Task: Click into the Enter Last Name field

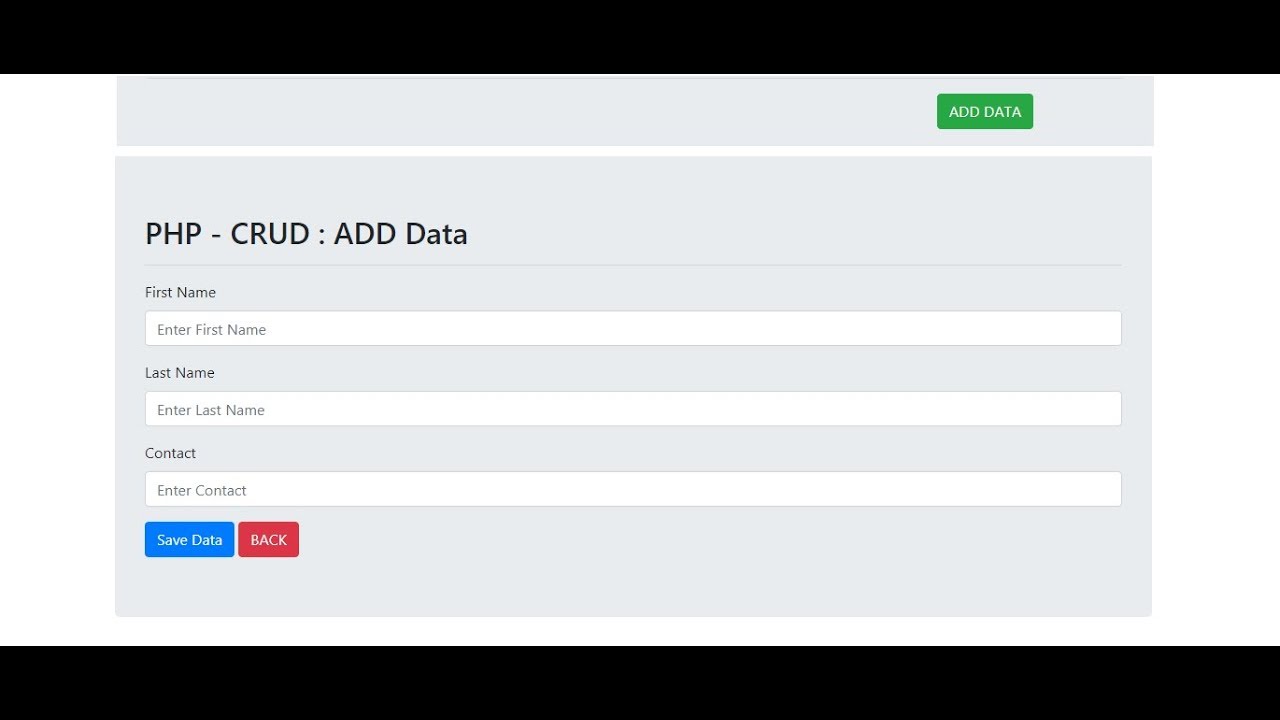Action: [632, 409]
